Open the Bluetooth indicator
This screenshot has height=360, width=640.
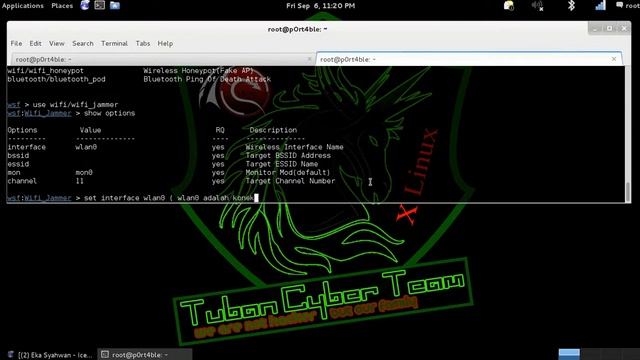tap(571, 6)
